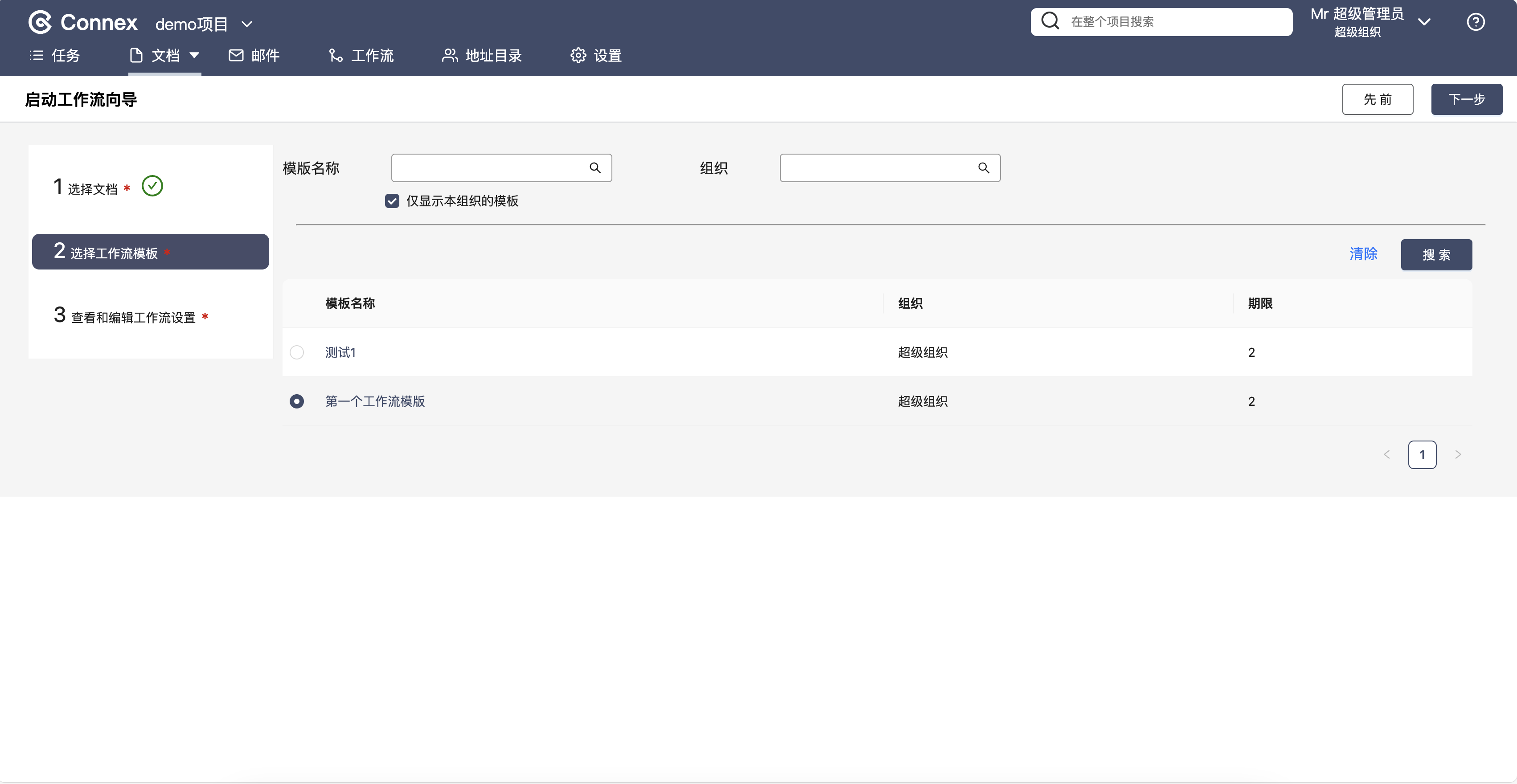Uncheck 仅显示本组织的模板 checkbox
1517x784 pixels.
click(x=392, y=201)
